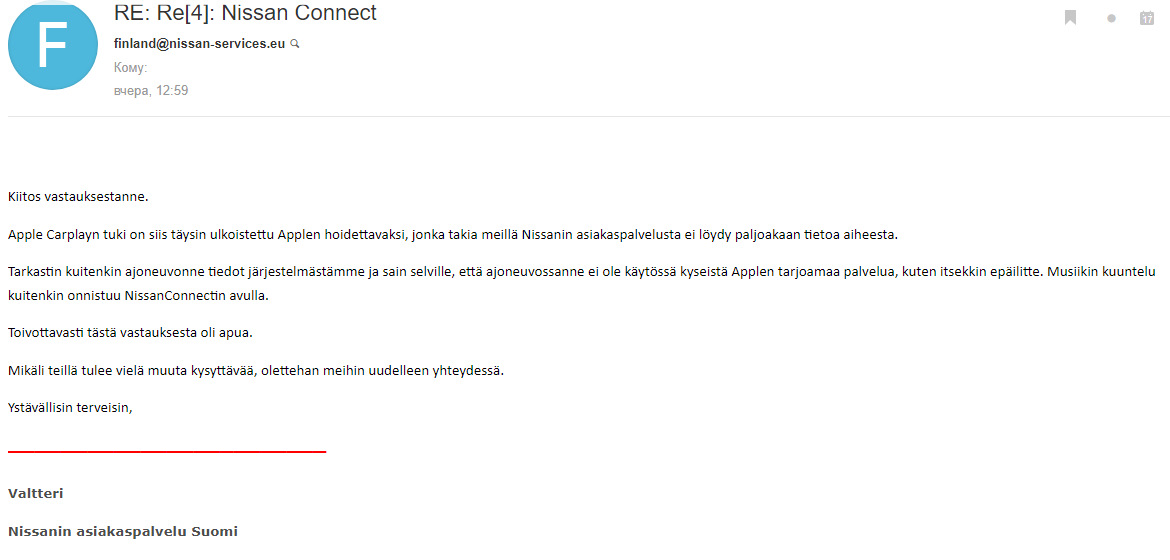Click the closing Ystävällisin terveisin,
The height and width of the screenshot is (560, 1170).
pos(70,408)
